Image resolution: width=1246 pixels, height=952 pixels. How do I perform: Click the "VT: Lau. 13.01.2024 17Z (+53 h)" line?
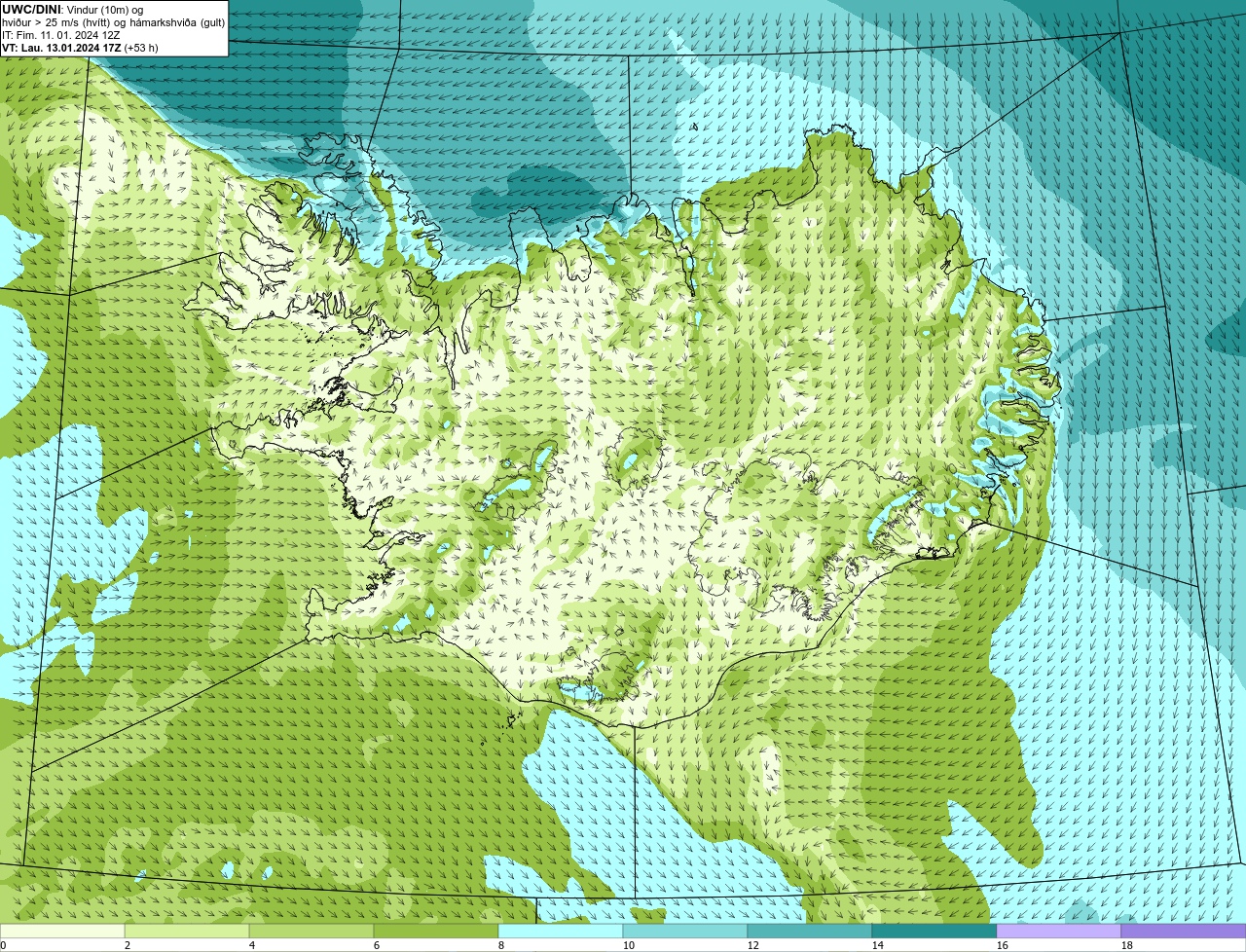click(80, 48)
